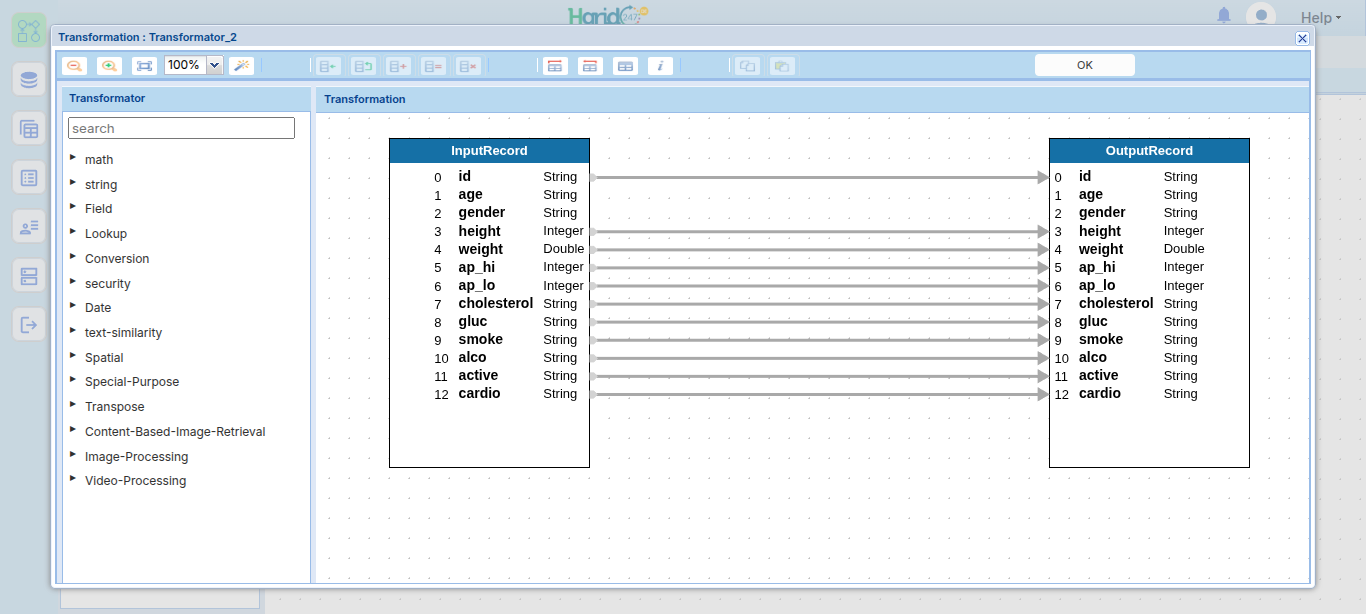Click the first red-header table icon
This screenshot has width=1366, height=614.
pos(555,66)
